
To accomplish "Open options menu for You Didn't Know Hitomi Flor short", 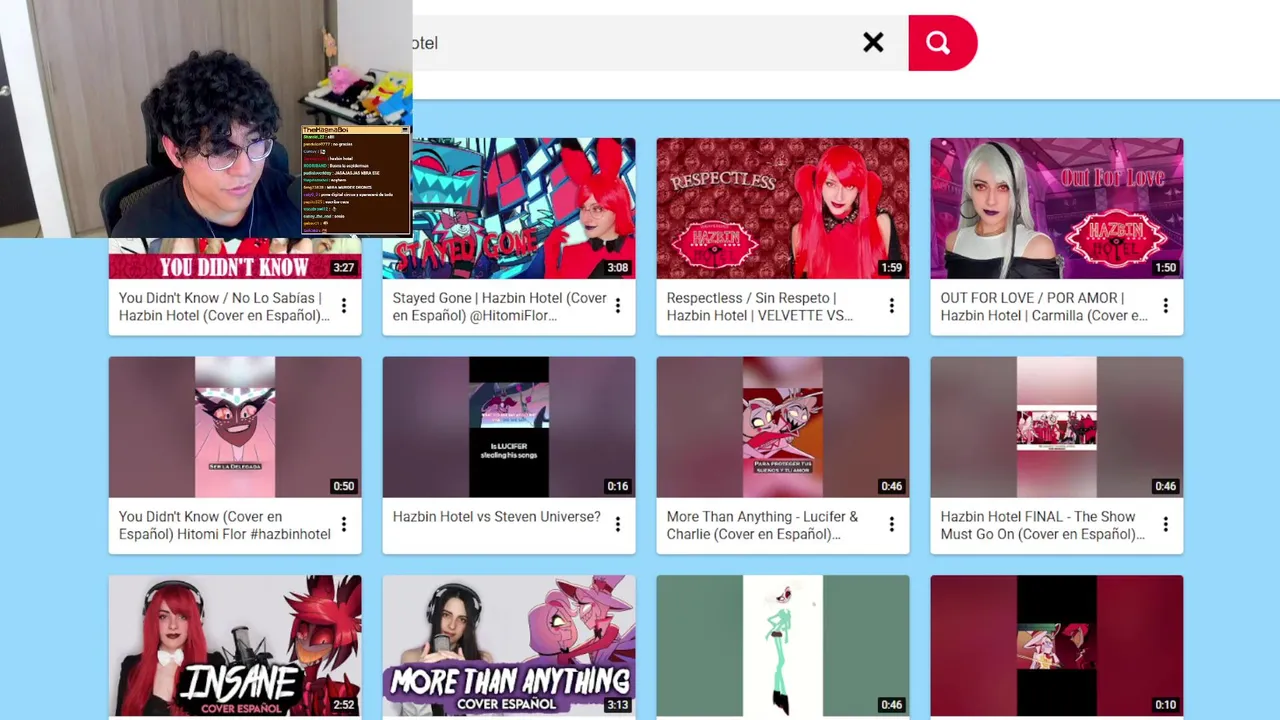I will click(x=344, y=525).
